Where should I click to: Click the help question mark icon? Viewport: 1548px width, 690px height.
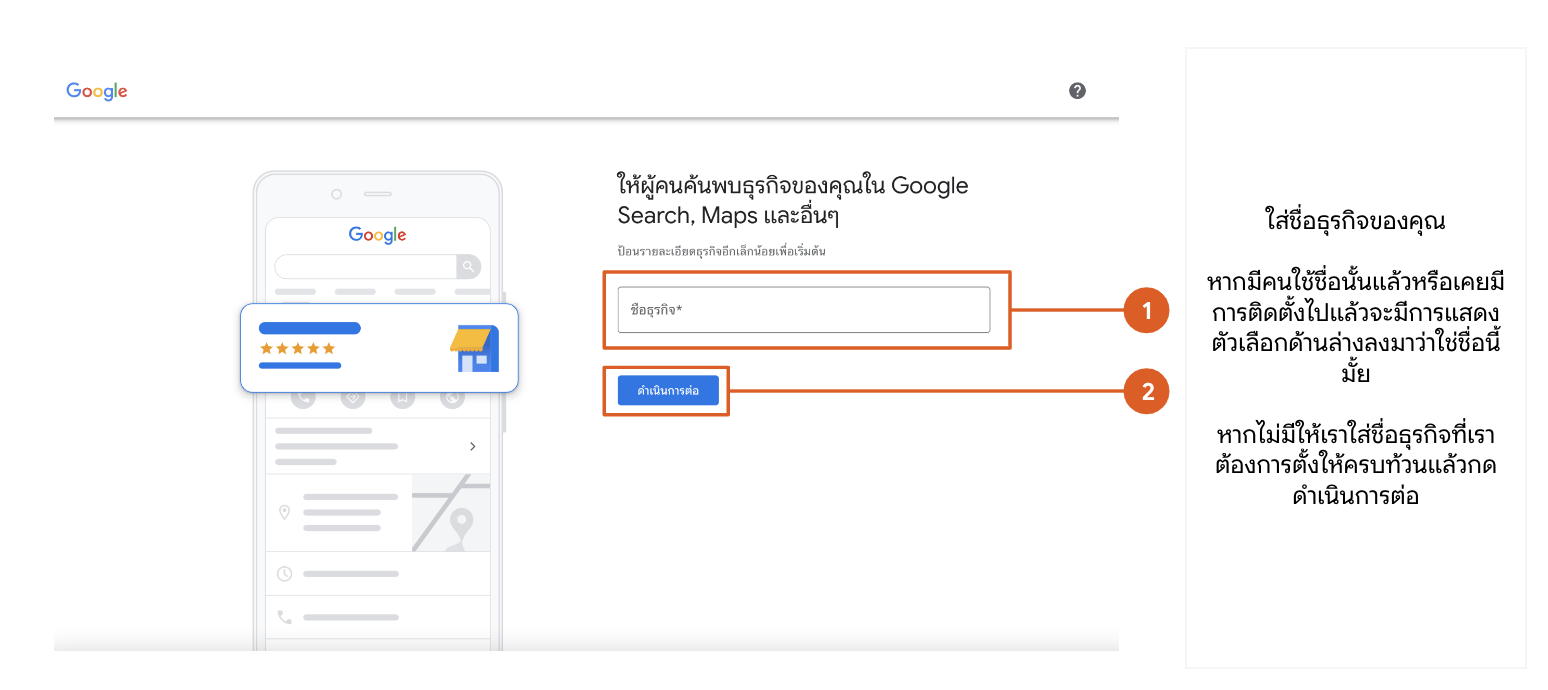pos(1077,91)
